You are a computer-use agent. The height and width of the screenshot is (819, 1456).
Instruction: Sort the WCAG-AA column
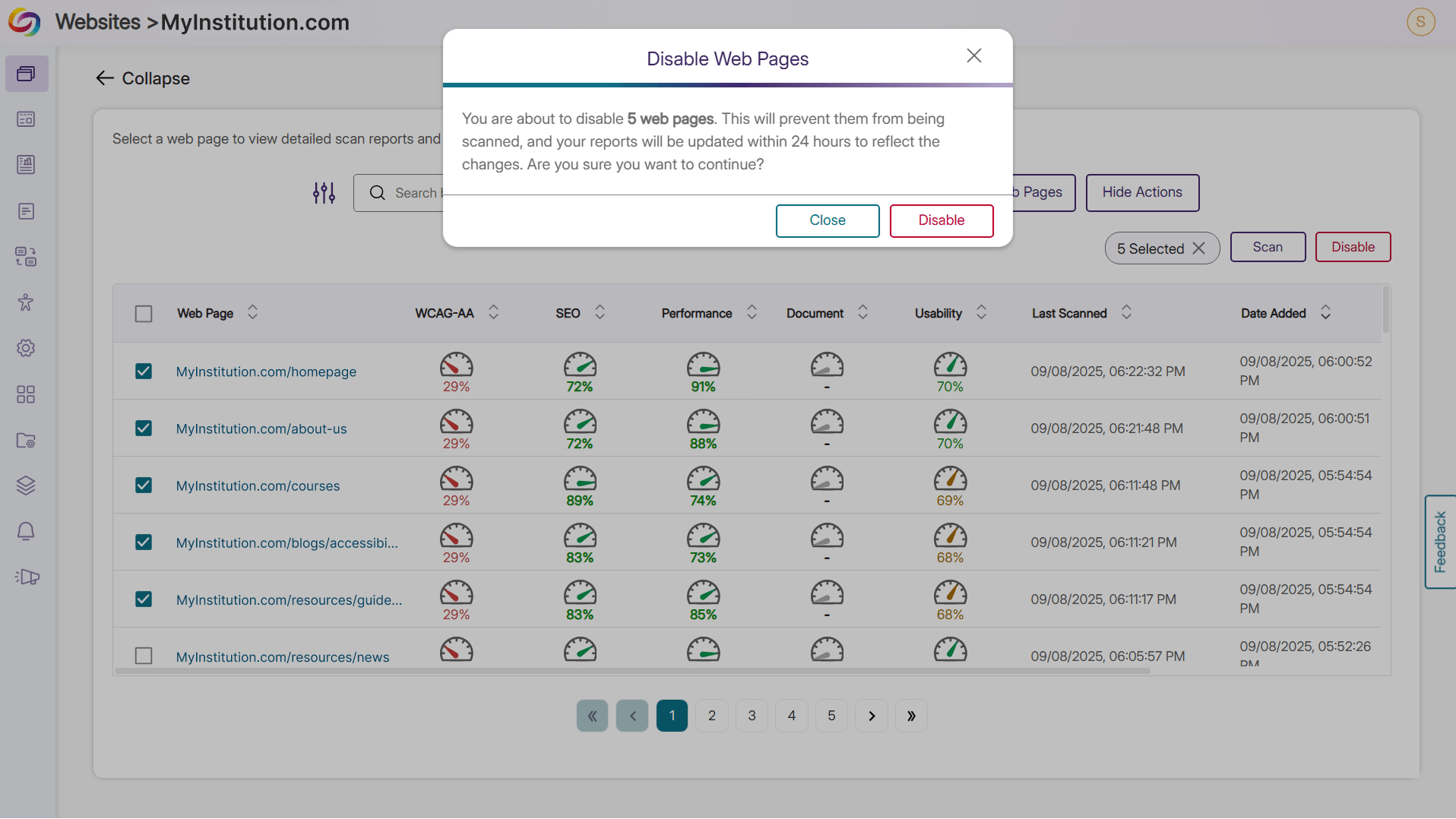click(x=493, y=312)
